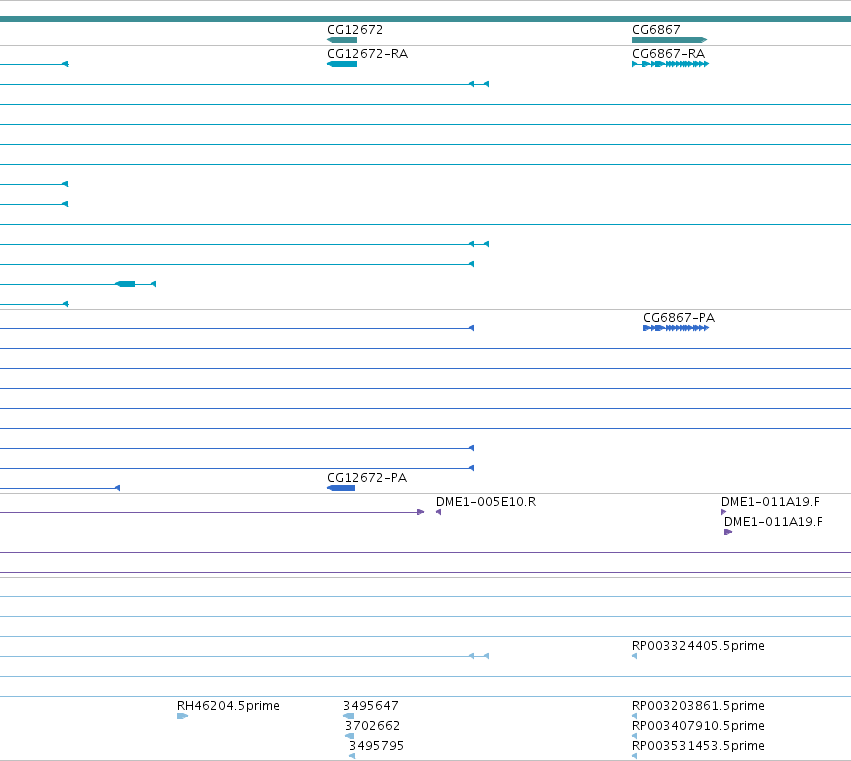The height and width of the screenshot is (761, 851).
Task: Click the CG6867 gene label
Action: pyautogui.click(x=656, y=29)
